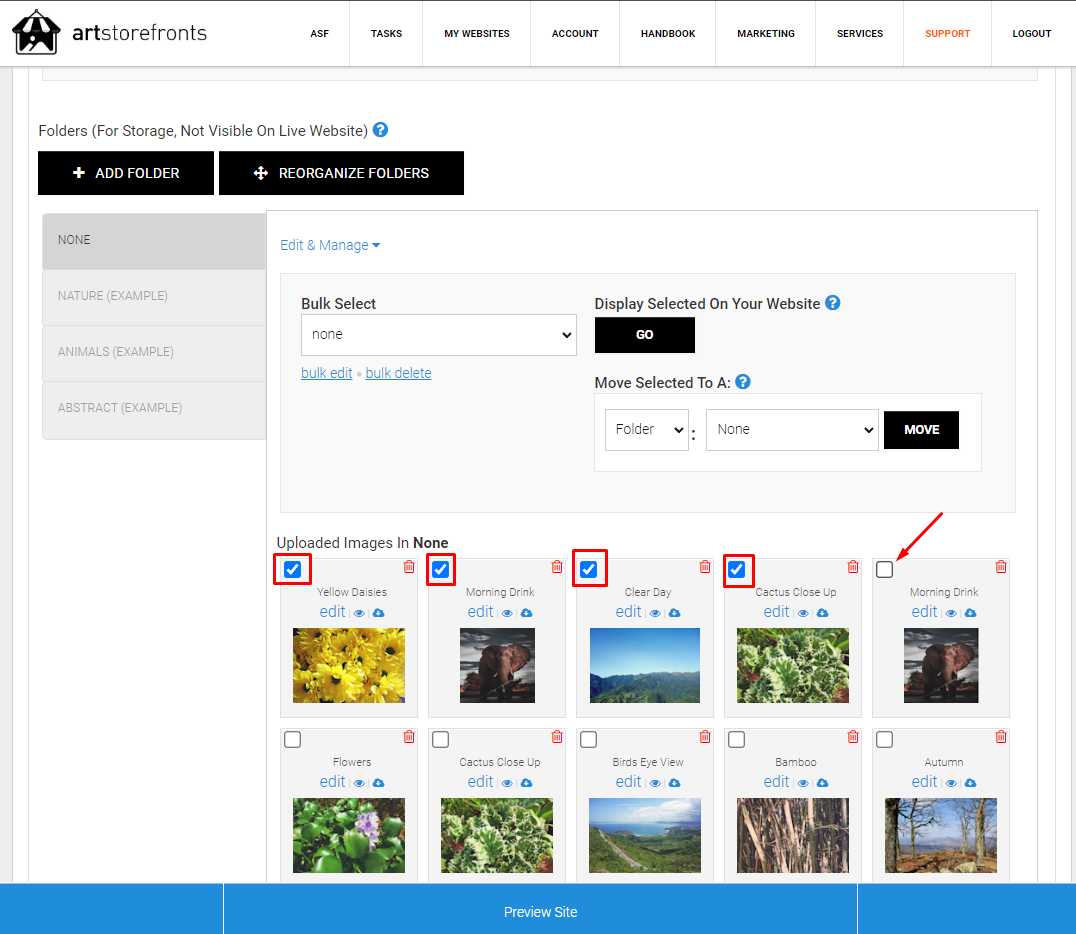This screenshot has height=934, width=1076.
Task: Navigate to the MY WEBSITES menu
Action: pyautogui.click(x=477, y=33)
